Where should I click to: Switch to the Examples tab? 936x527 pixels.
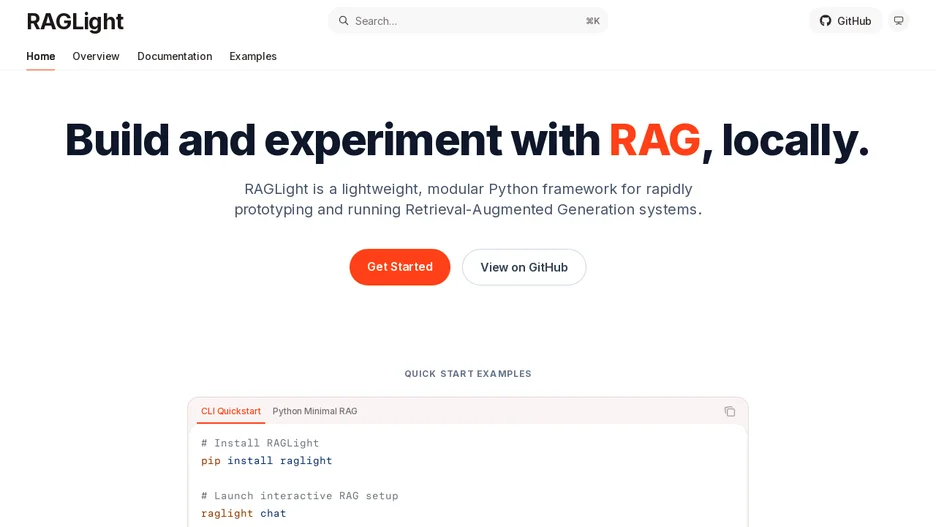pyautogui.click(x=253, y=56)
